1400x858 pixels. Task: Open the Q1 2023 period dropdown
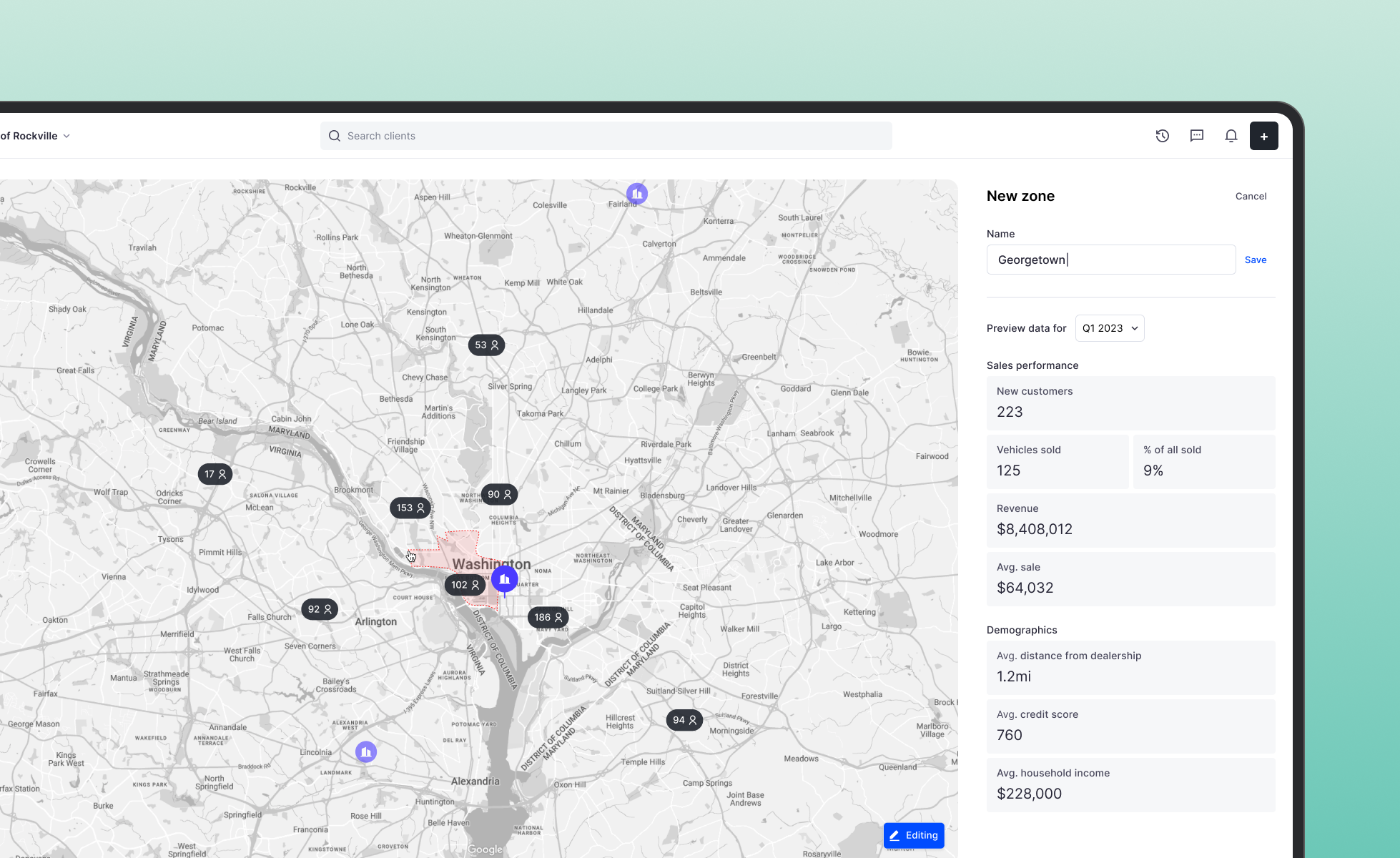click(x=1110, y=328)
